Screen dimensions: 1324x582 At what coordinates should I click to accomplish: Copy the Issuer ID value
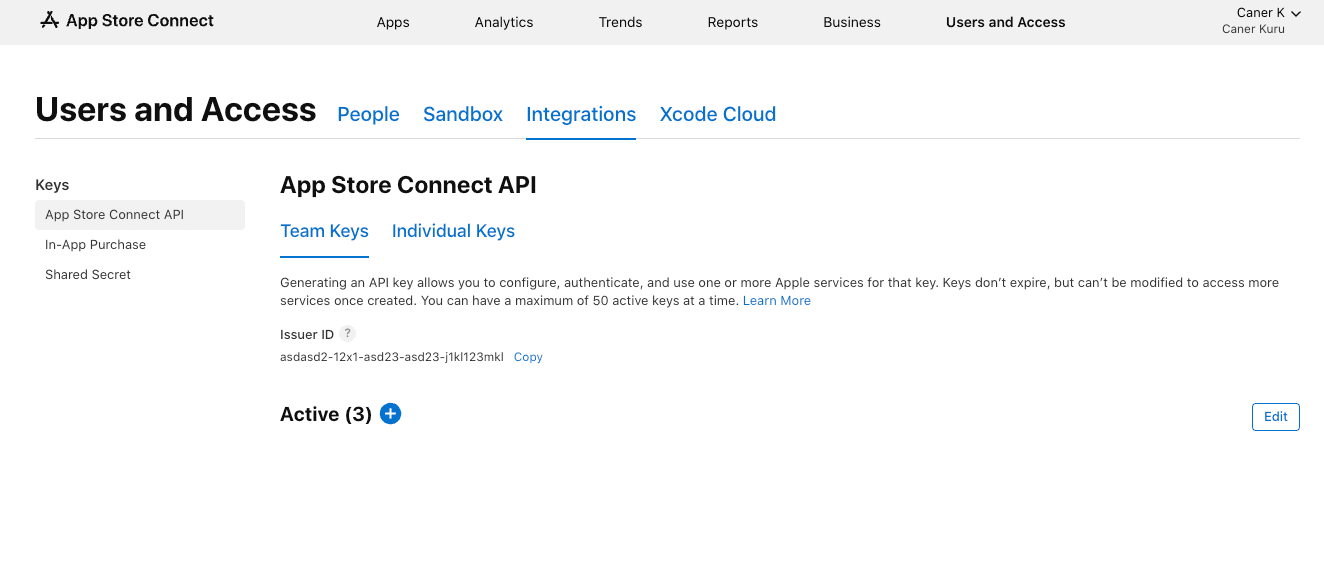click(x=527, y=357)
